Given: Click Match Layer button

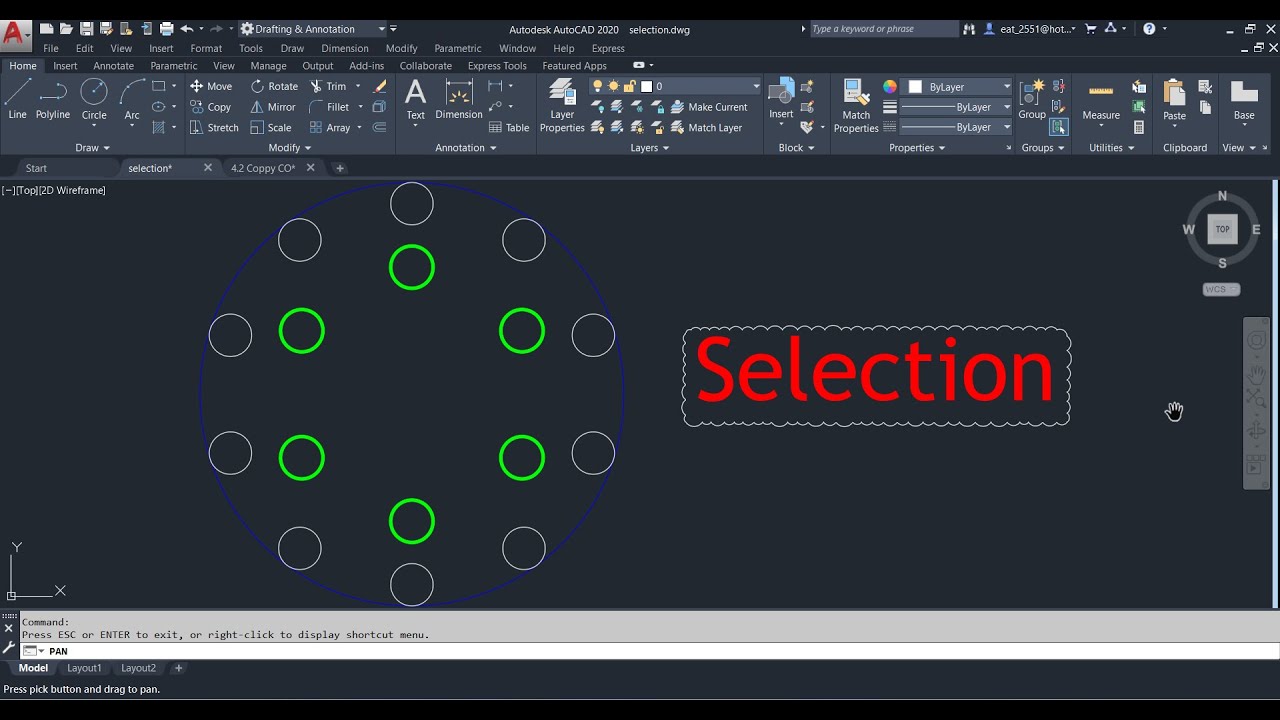Looking at the screenshot, I should coord(706,128).
